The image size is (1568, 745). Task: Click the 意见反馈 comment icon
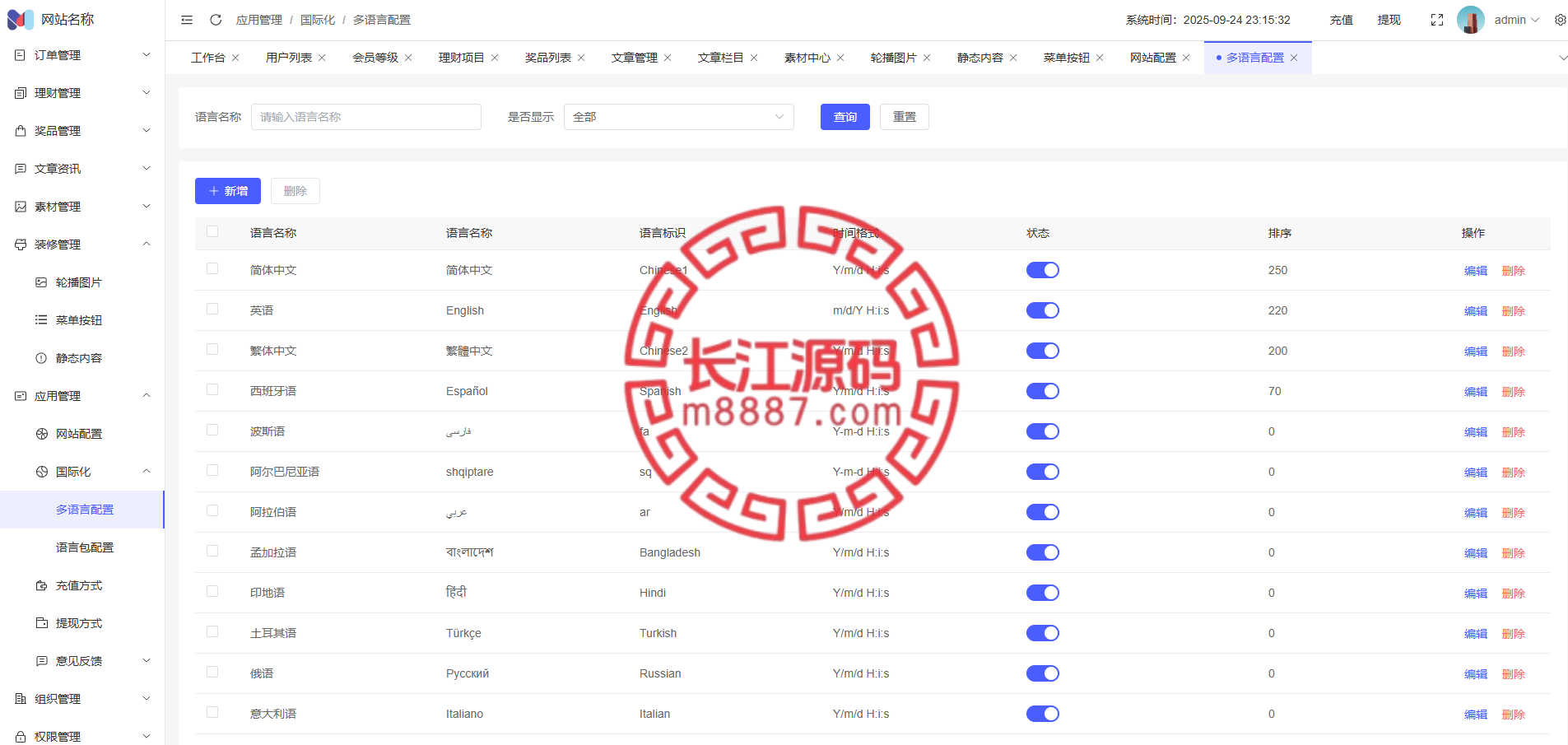click(x=41, y=661)
